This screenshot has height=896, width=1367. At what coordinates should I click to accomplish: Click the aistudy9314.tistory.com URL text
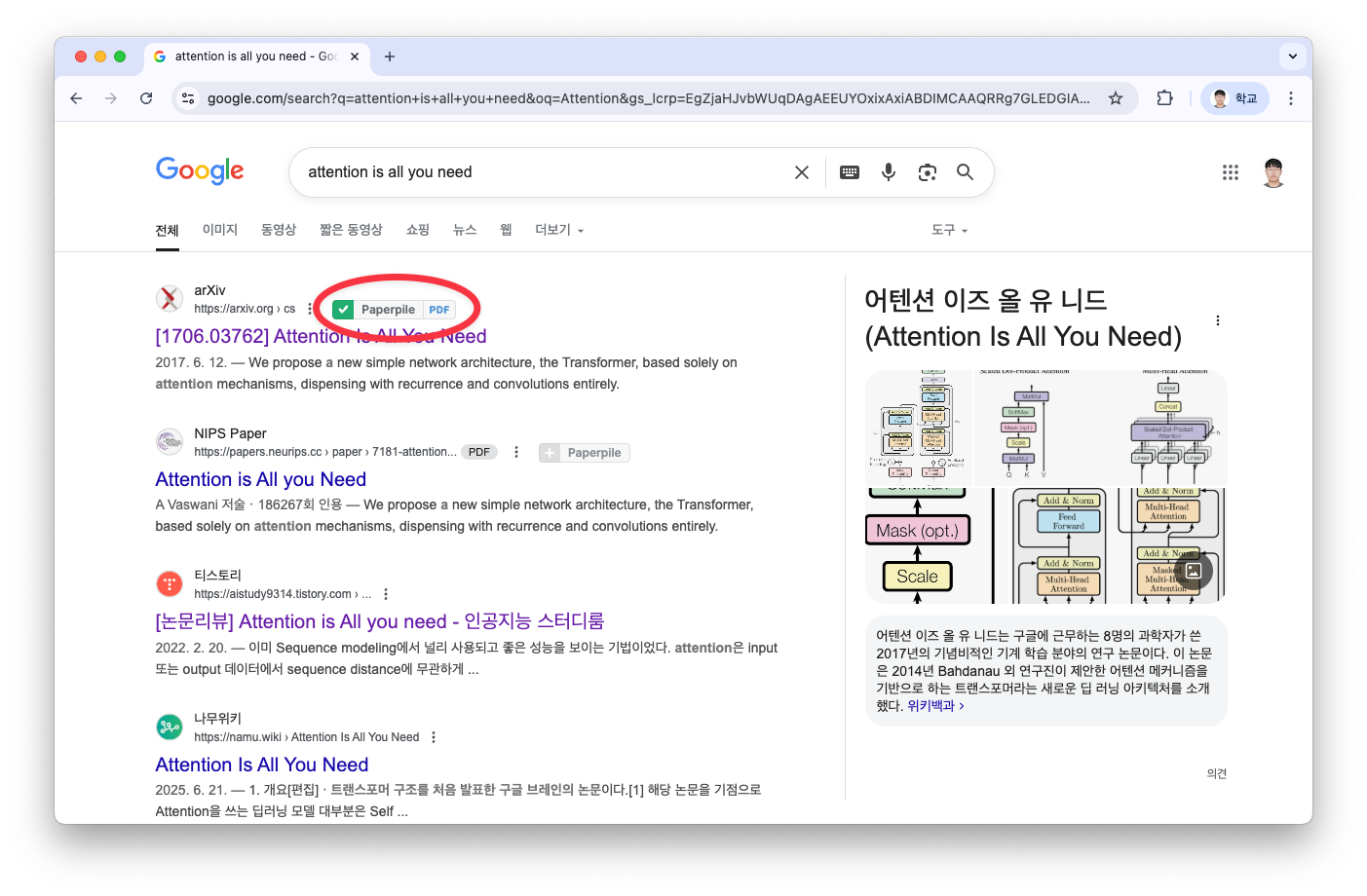click(283, 594)
